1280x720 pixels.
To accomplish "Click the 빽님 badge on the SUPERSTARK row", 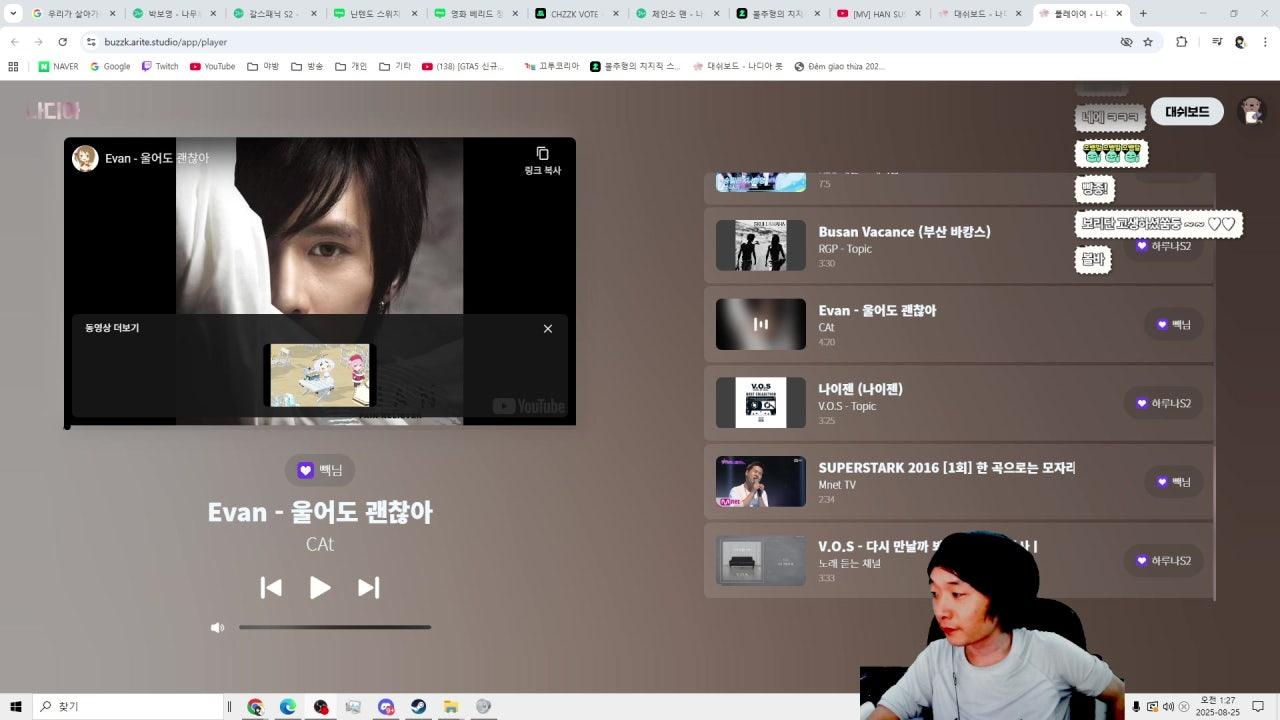I will (x=1174, y=482).
